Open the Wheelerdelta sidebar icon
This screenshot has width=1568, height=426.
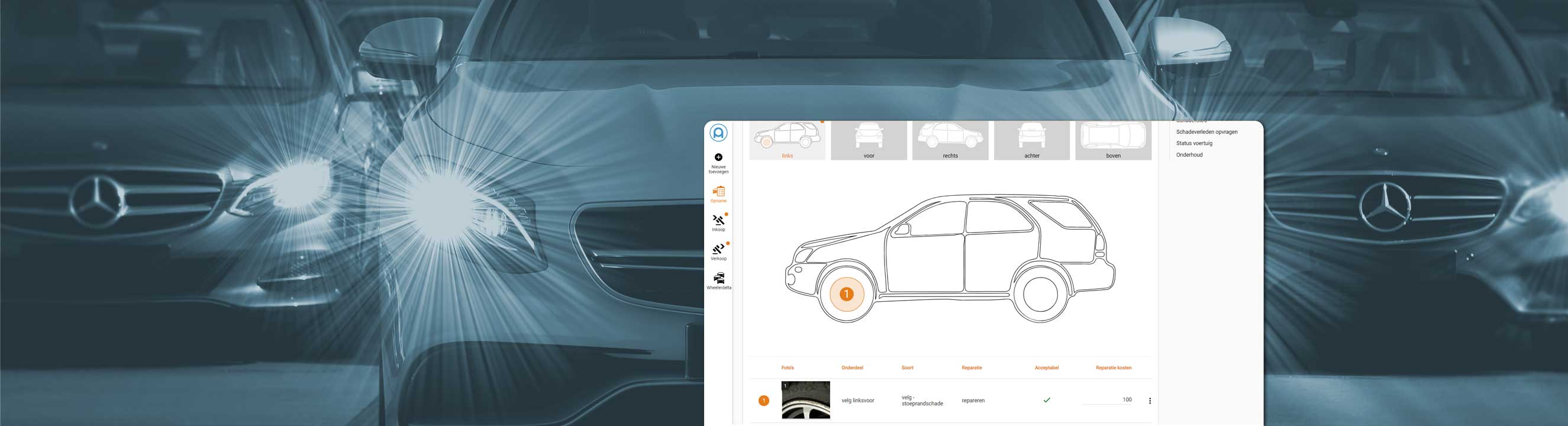pyautogui.click(x=719, y=278)
